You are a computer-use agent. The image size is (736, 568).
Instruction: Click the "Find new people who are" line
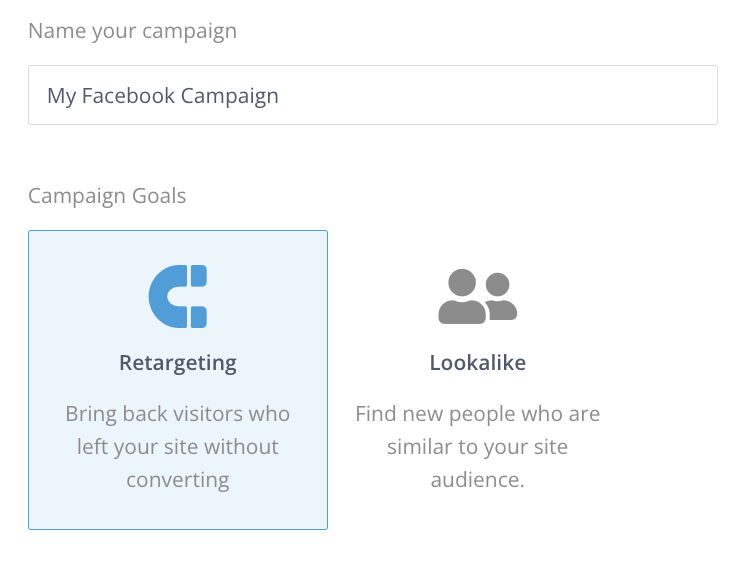[x=477, y=413]
